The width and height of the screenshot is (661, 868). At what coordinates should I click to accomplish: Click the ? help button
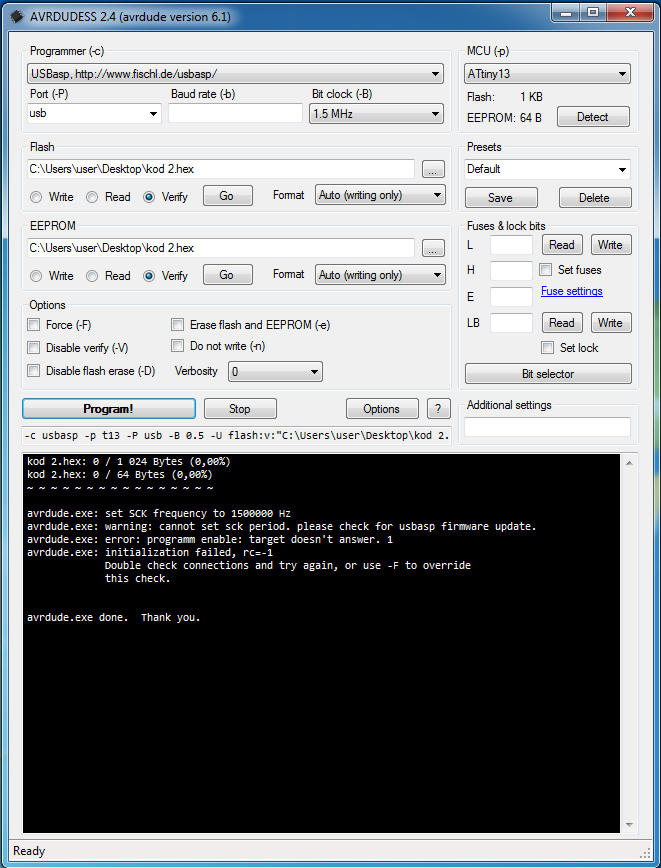pos(438,409)
